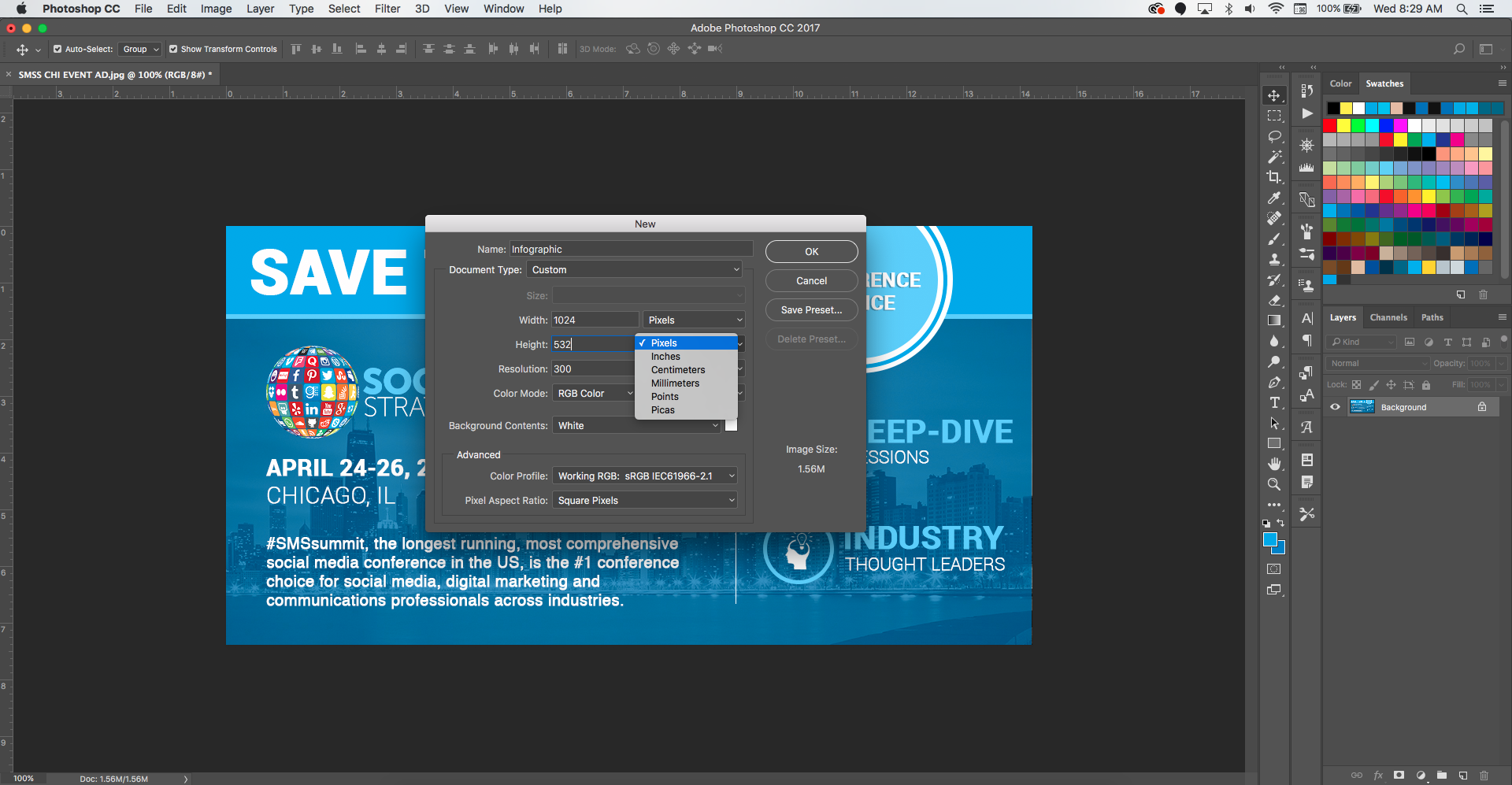Choose Inches from height units list
Image resolution: width=1512 pixels, height=785 pixels.
tap(686, 357)
